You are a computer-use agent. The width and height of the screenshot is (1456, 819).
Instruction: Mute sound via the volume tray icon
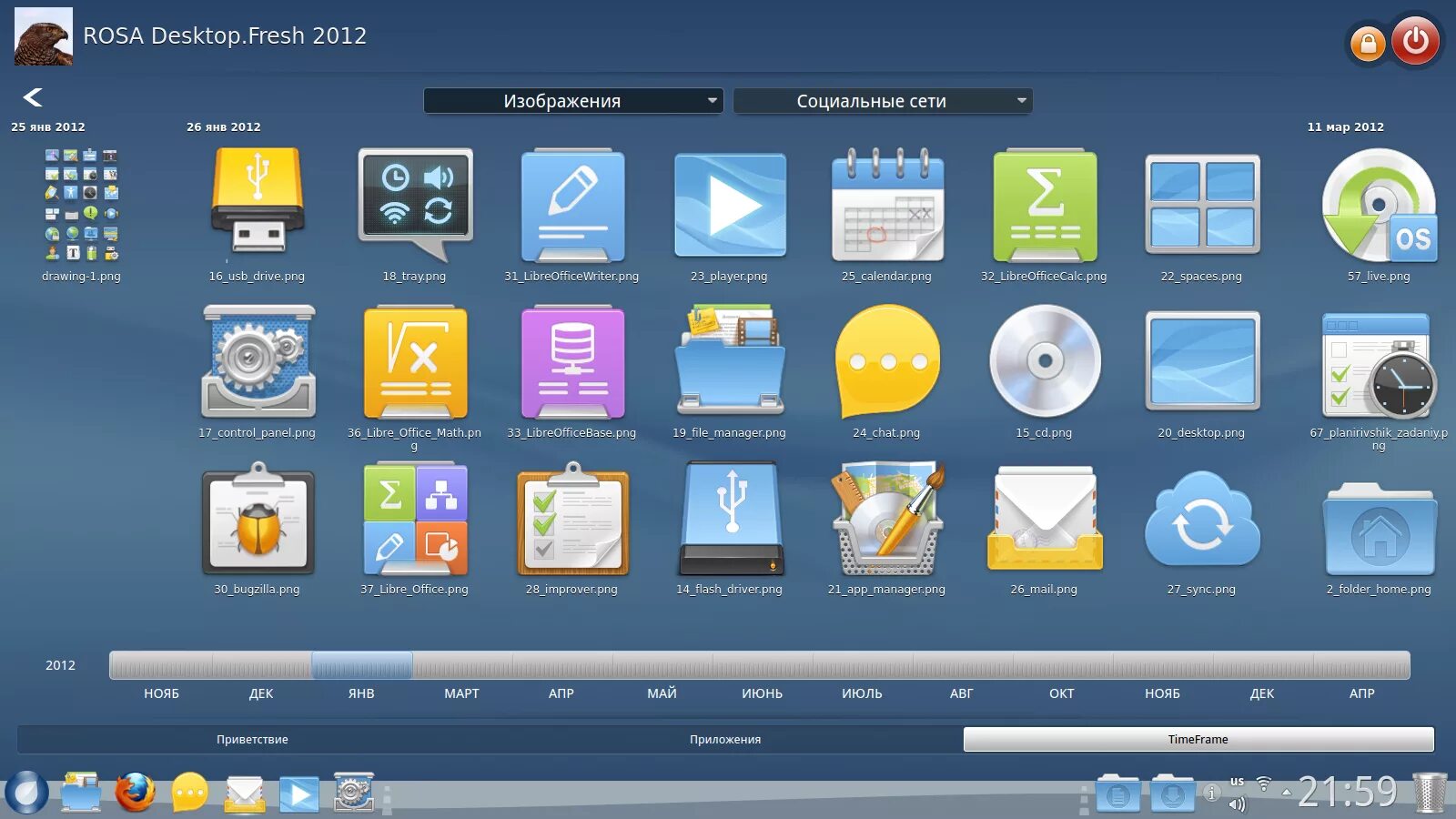pos(1238,804)
